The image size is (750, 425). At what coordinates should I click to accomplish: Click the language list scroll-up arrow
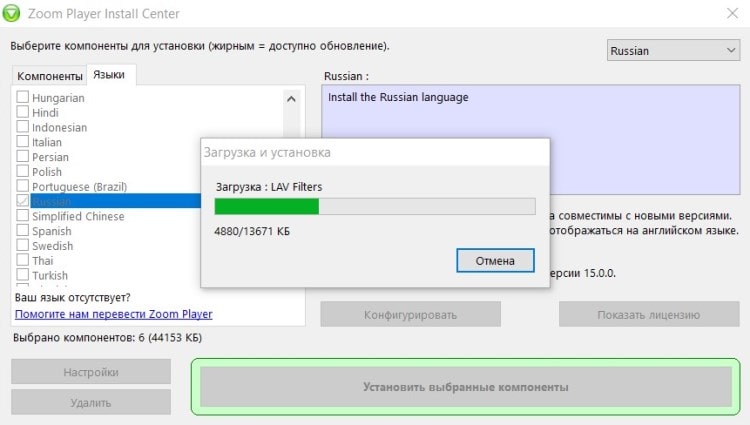pos(291,99)
